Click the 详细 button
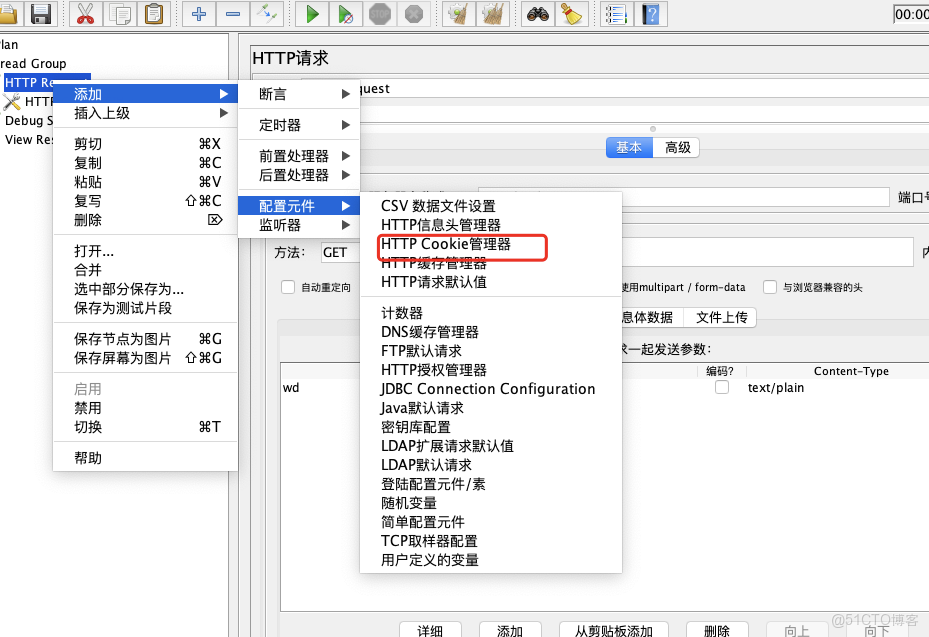The image size is (929, 637). pyautogui.click(x=430, y=630)
